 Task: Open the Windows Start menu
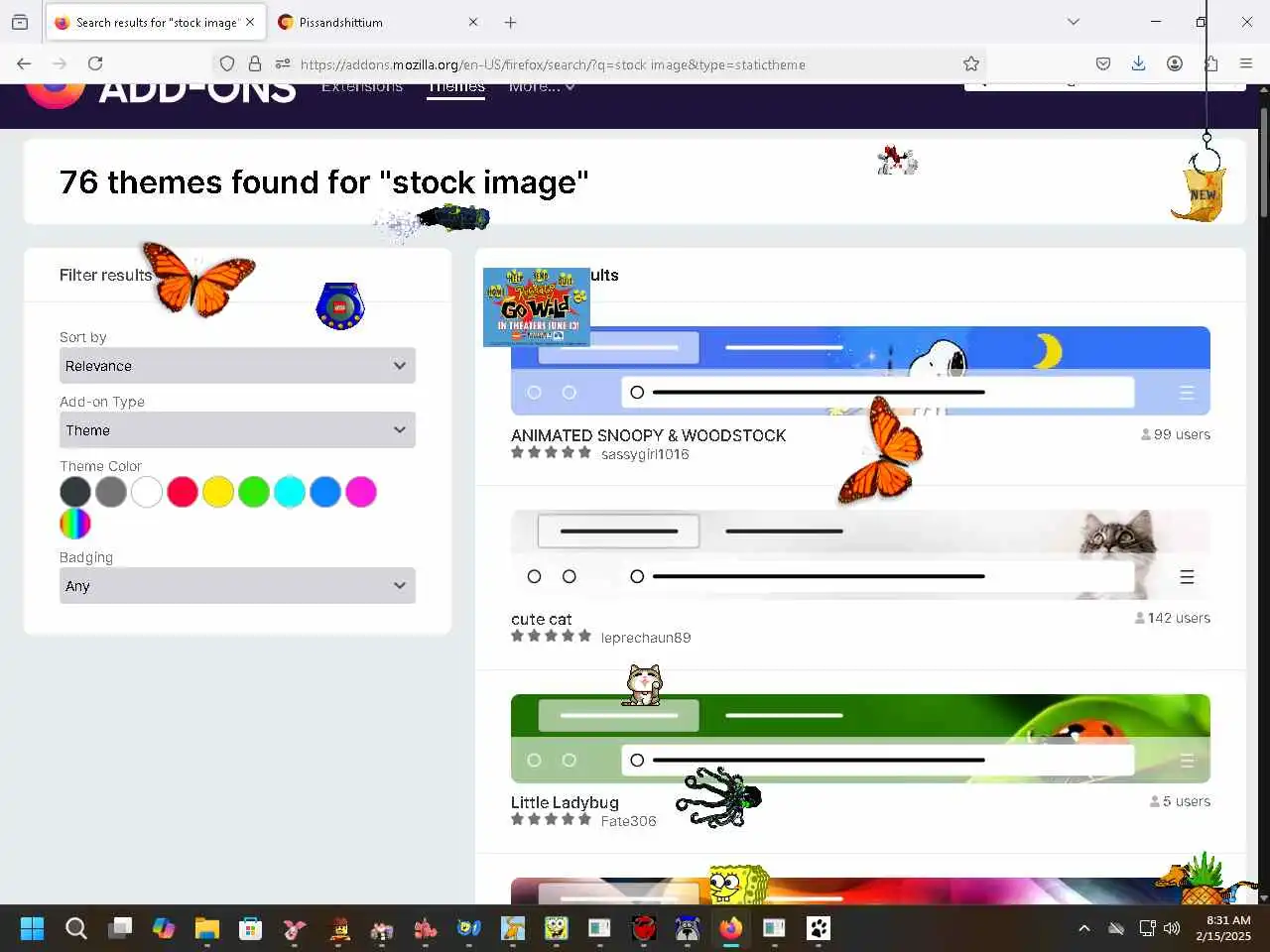click(x=32, y=928)
